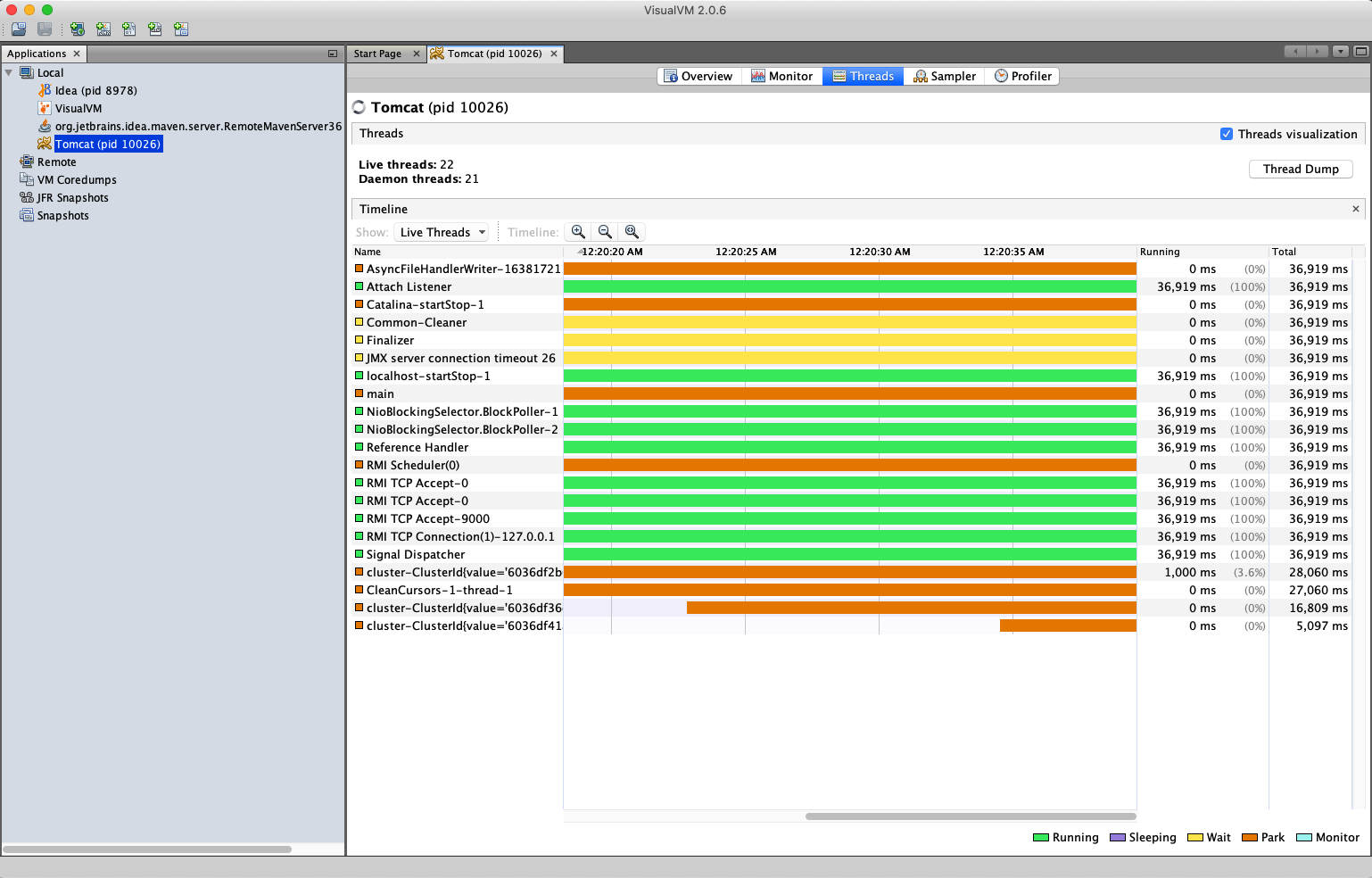
Task: Open the Sampler tab
Action: 944,76
